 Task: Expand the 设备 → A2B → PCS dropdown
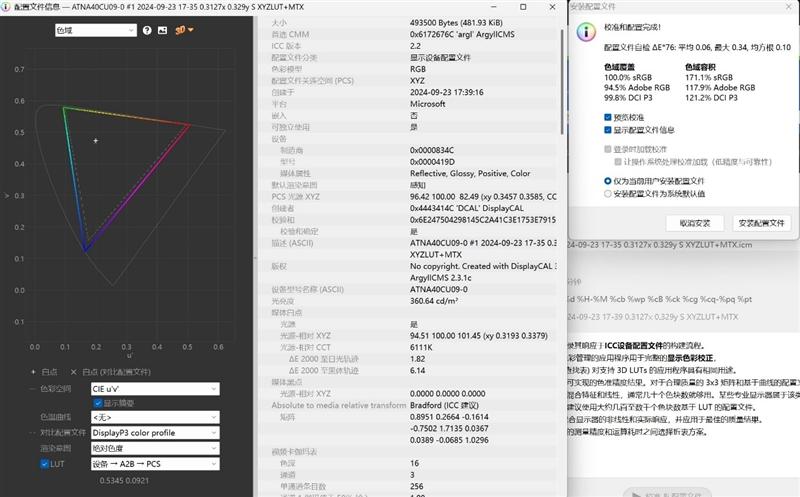pos(154,464)
